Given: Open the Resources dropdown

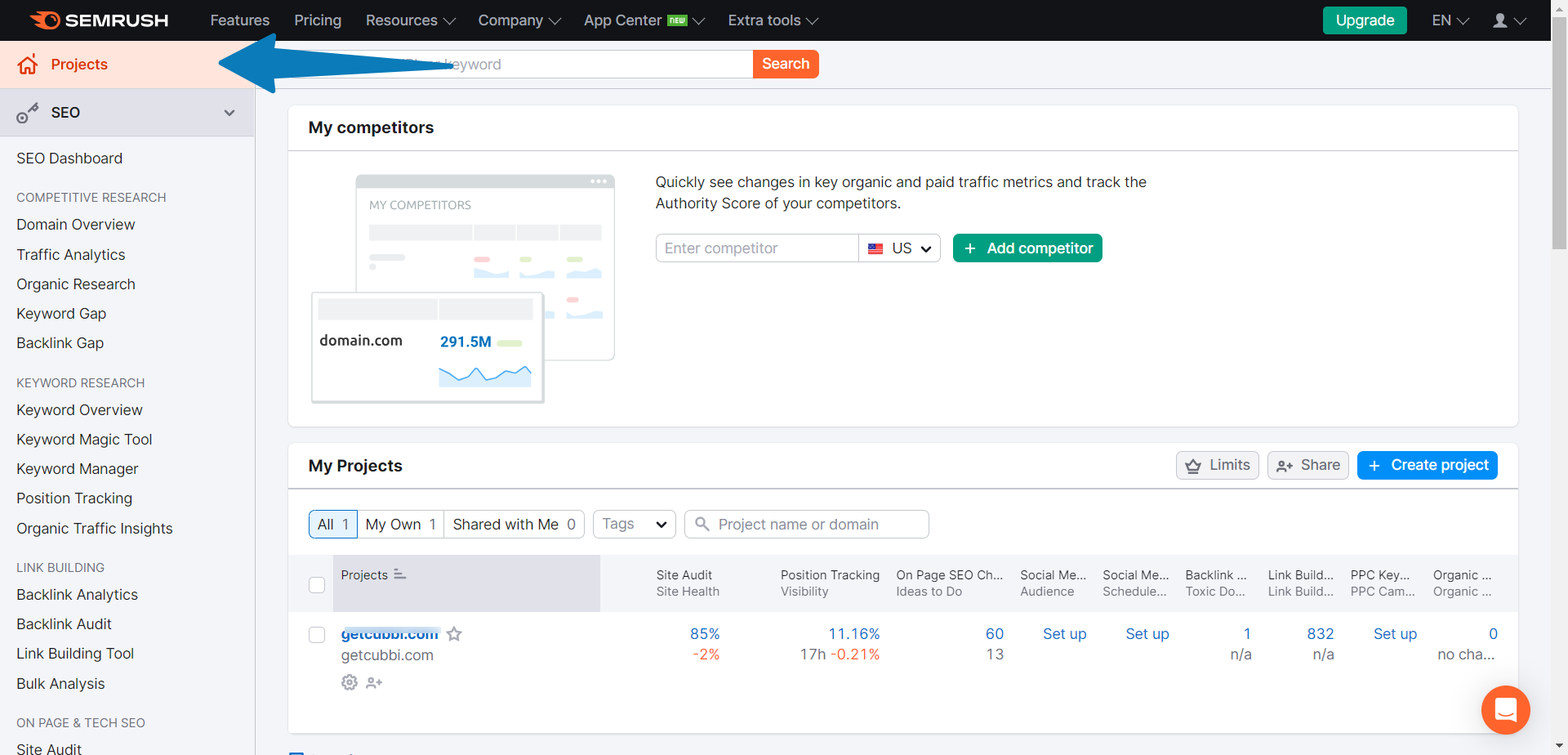Looking at the screenshot, I should click(409, 20).
